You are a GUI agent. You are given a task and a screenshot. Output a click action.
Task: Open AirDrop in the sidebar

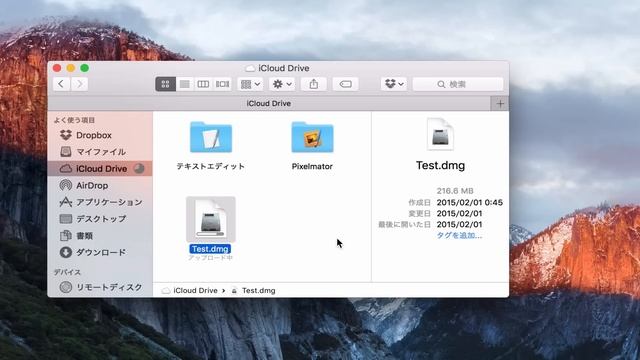(100, 185)
